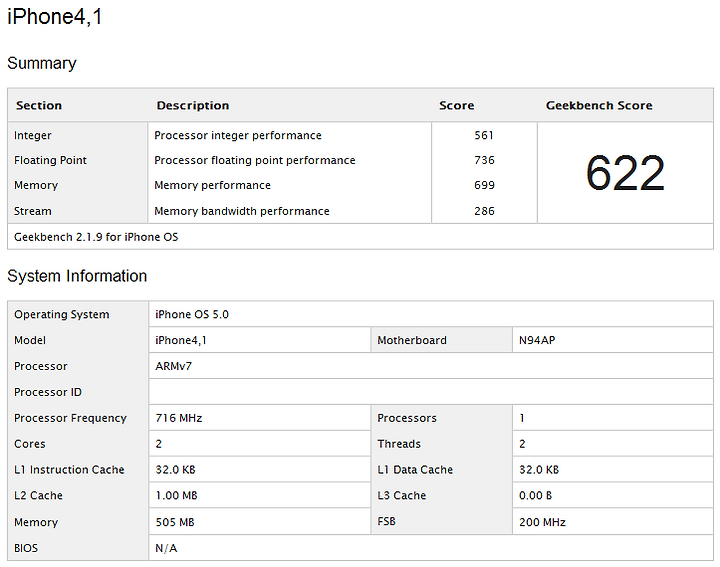
Task: Select the Floating Point score 736
Action: (x=484, y=160)
